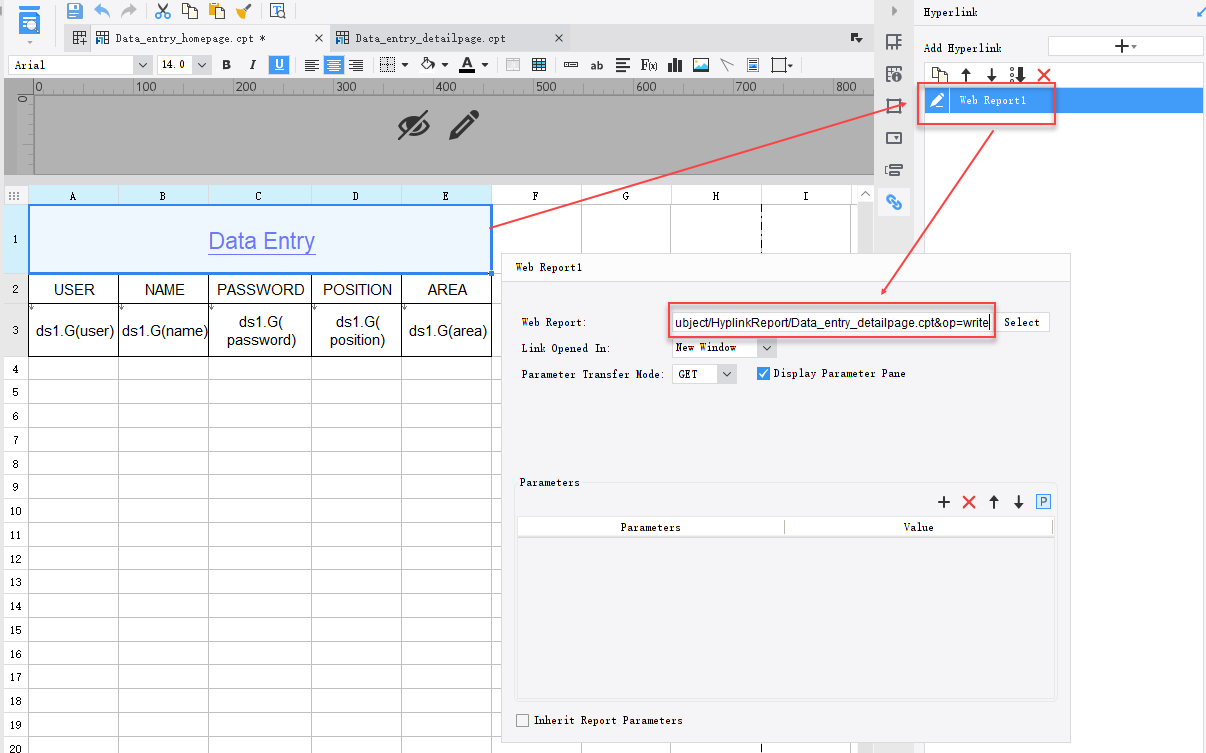Insert a chart using bar chart icon
The width and height of the screenshot is (1206, 753).
point(675,65)
